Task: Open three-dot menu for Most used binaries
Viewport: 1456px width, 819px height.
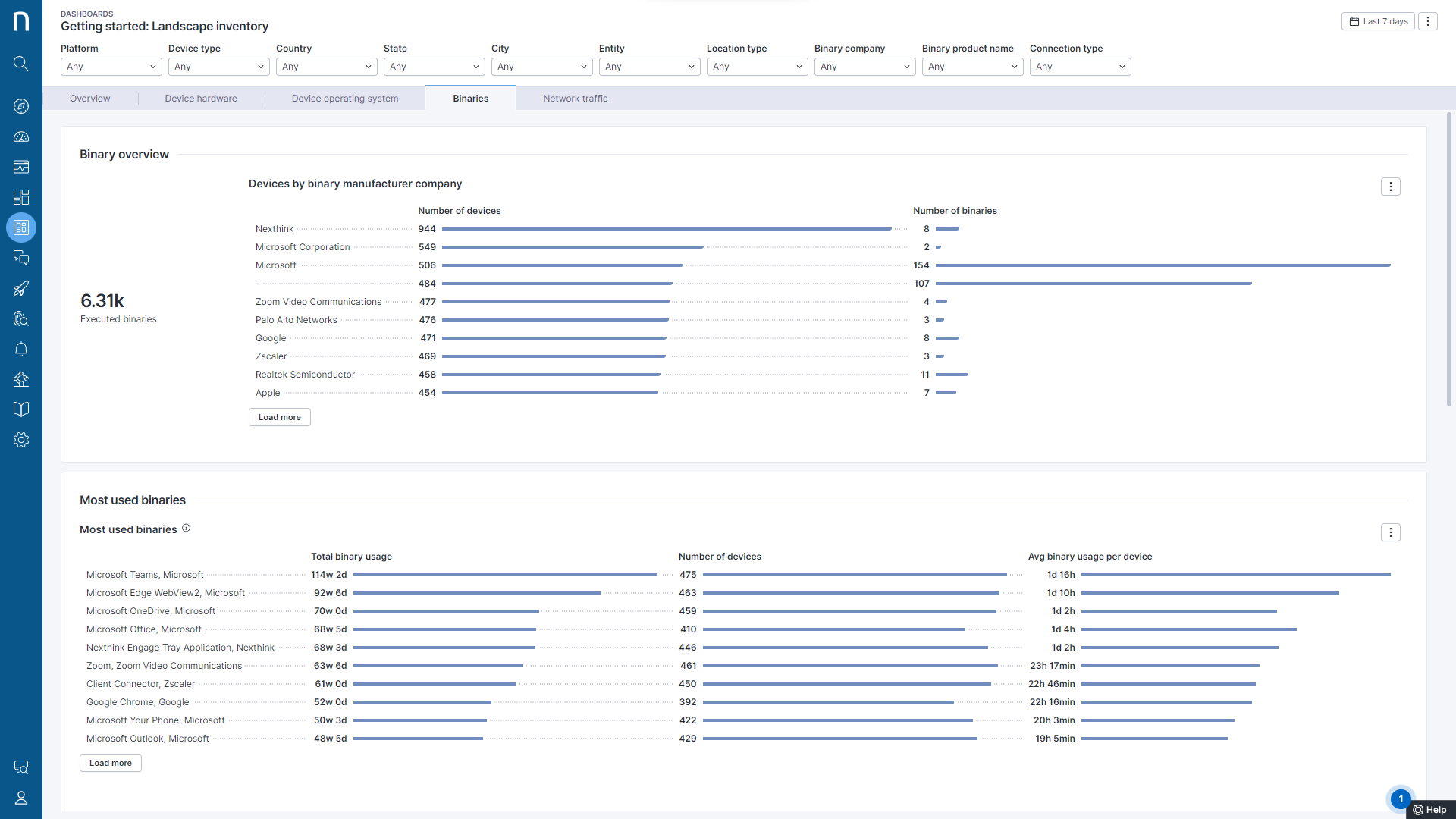Action: (1391, 532)
